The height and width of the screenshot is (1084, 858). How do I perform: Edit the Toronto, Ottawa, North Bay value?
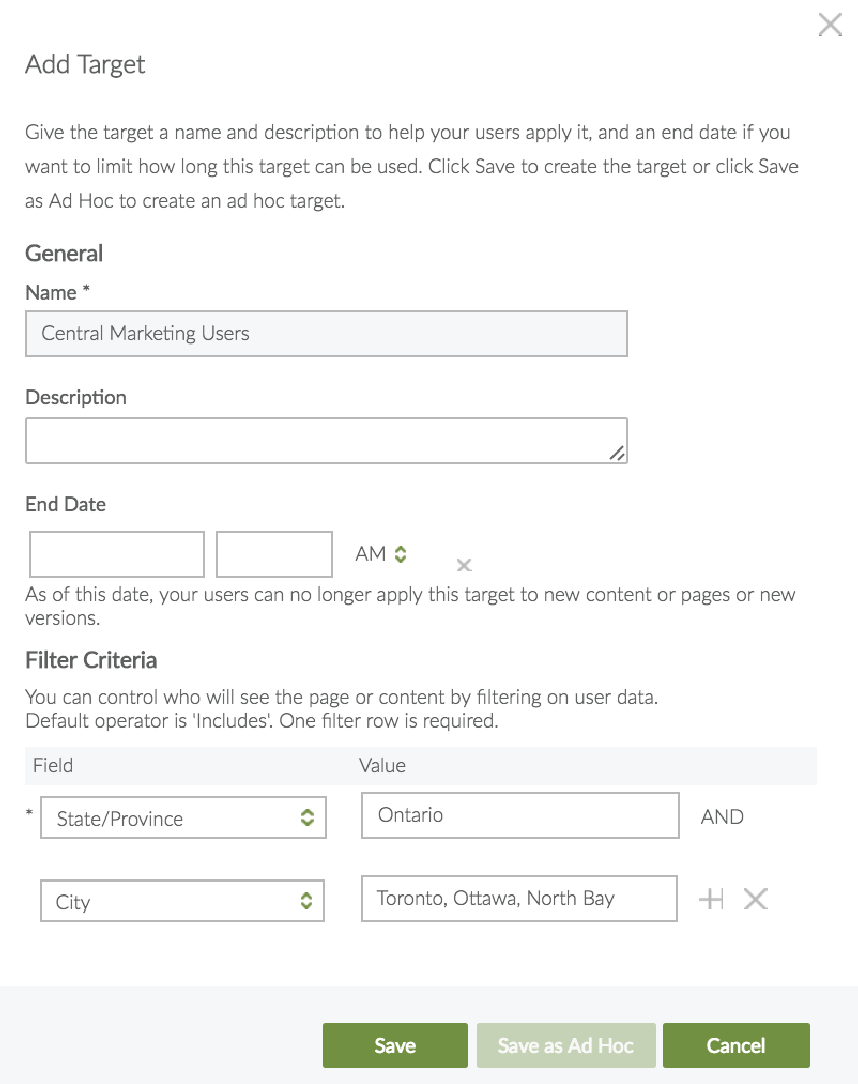click(519, 899)
